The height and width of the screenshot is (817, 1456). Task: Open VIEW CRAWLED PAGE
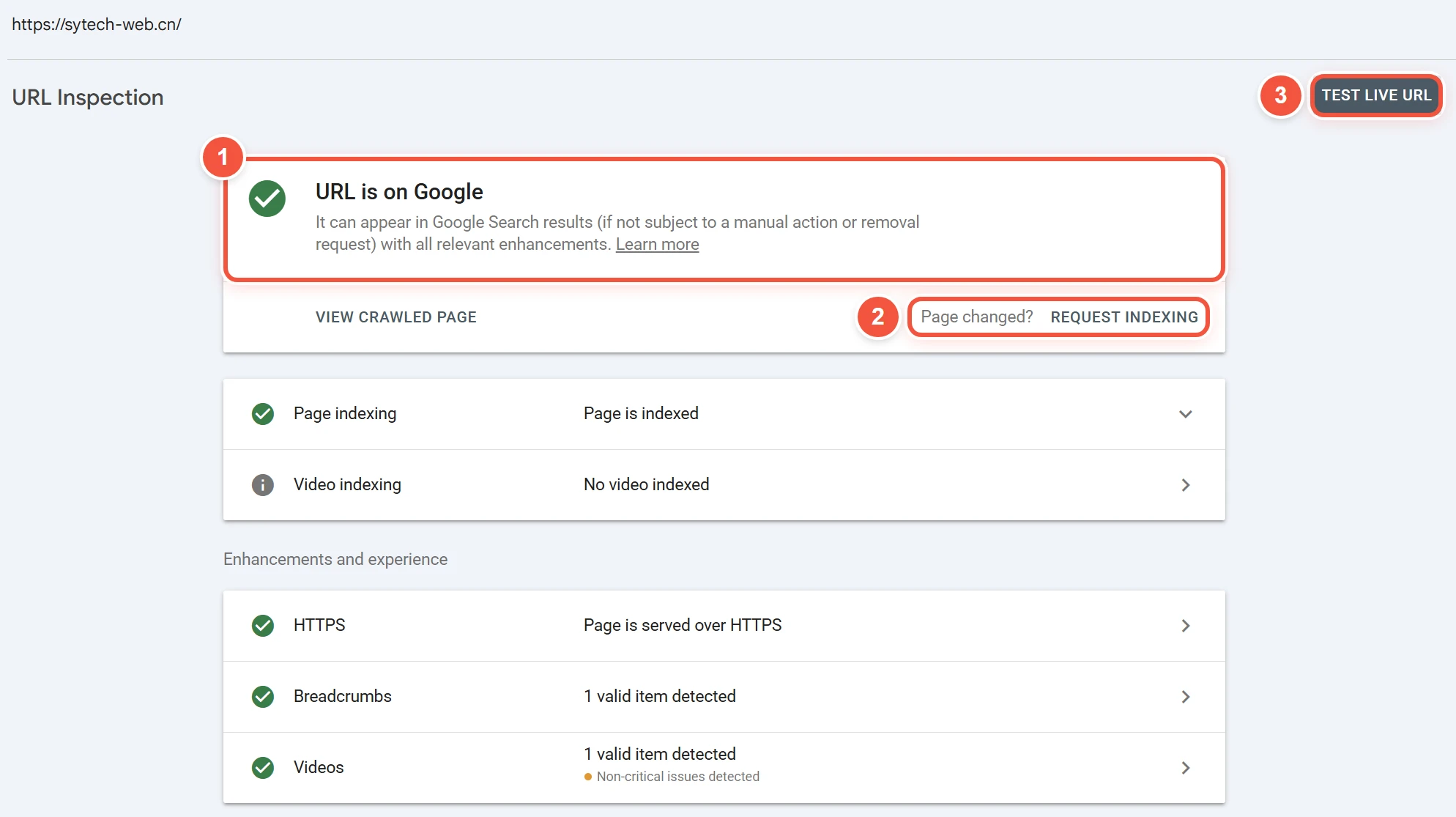[396, 317]
